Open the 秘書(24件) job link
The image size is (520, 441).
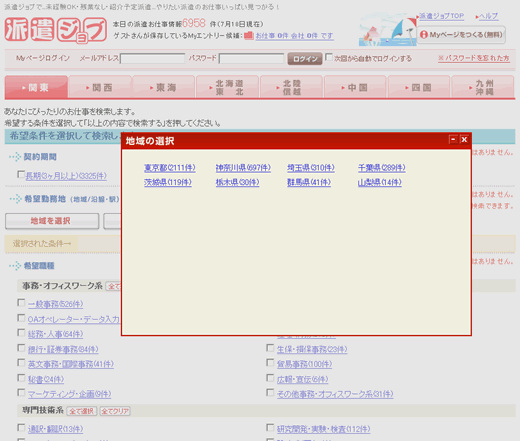click(46, 379)
